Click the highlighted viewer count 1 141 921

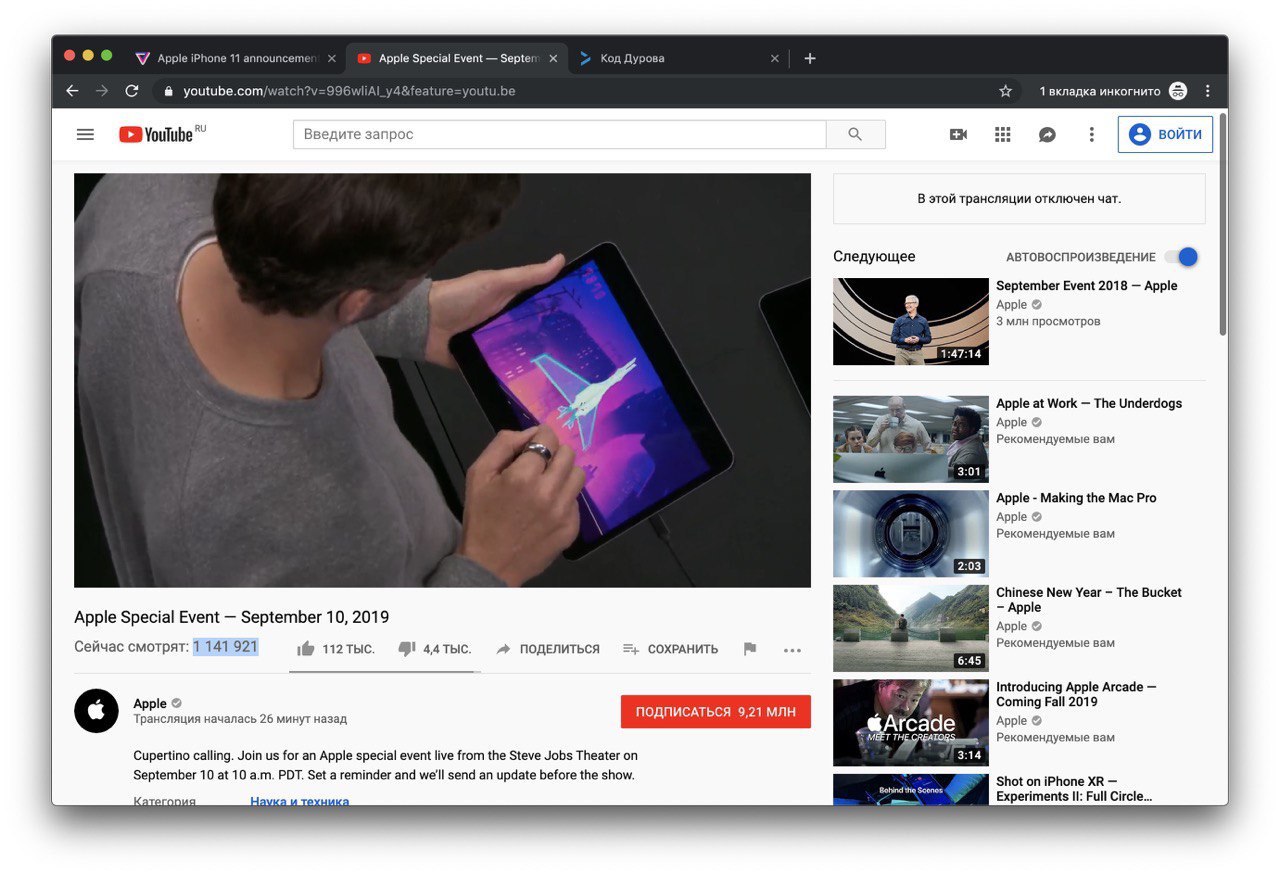tap(226, 647)
